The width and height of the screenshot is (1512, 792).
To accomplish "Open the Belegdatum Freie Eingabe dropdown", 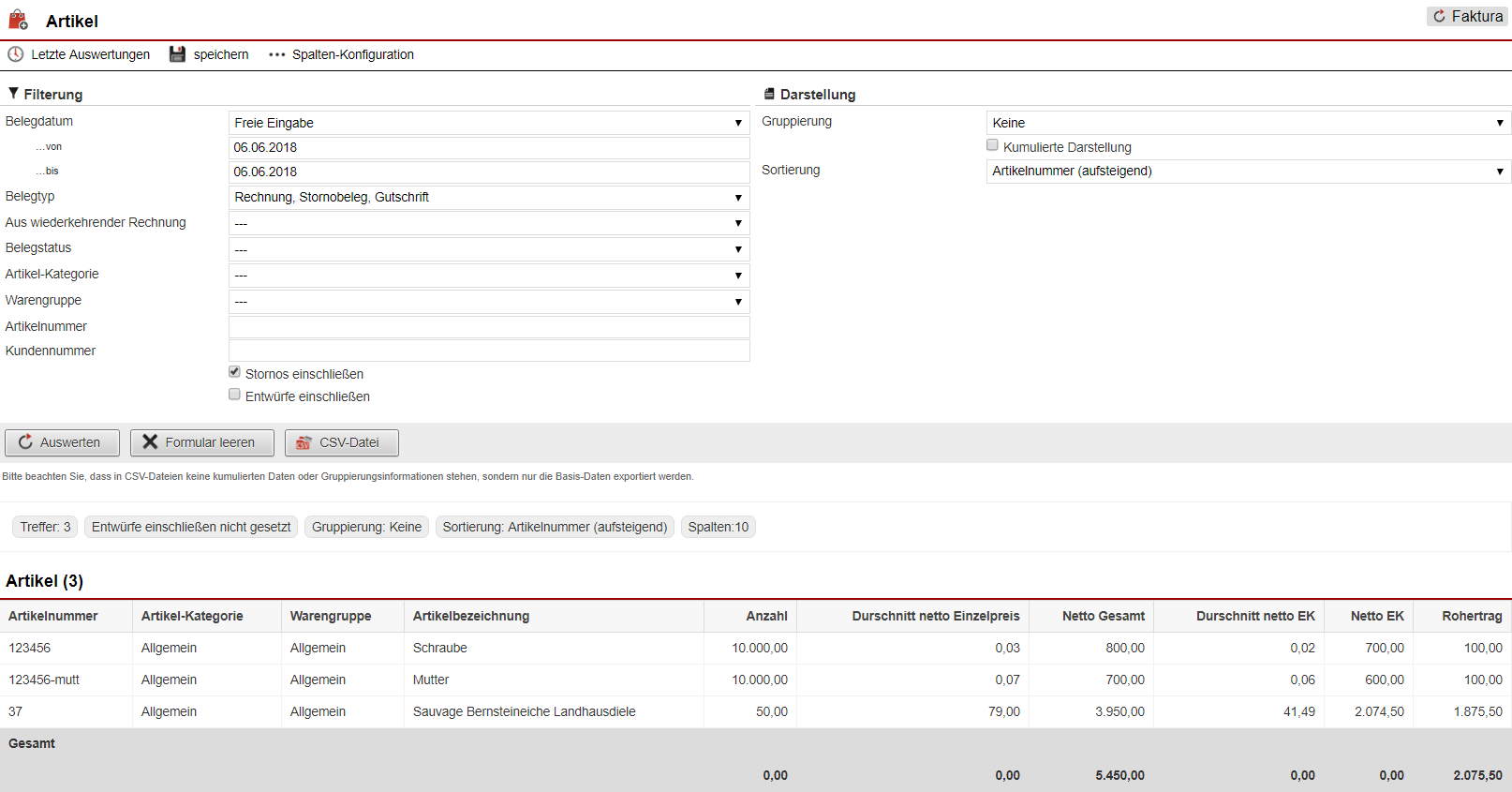I will pyautogui.click(x=489, y=123).
